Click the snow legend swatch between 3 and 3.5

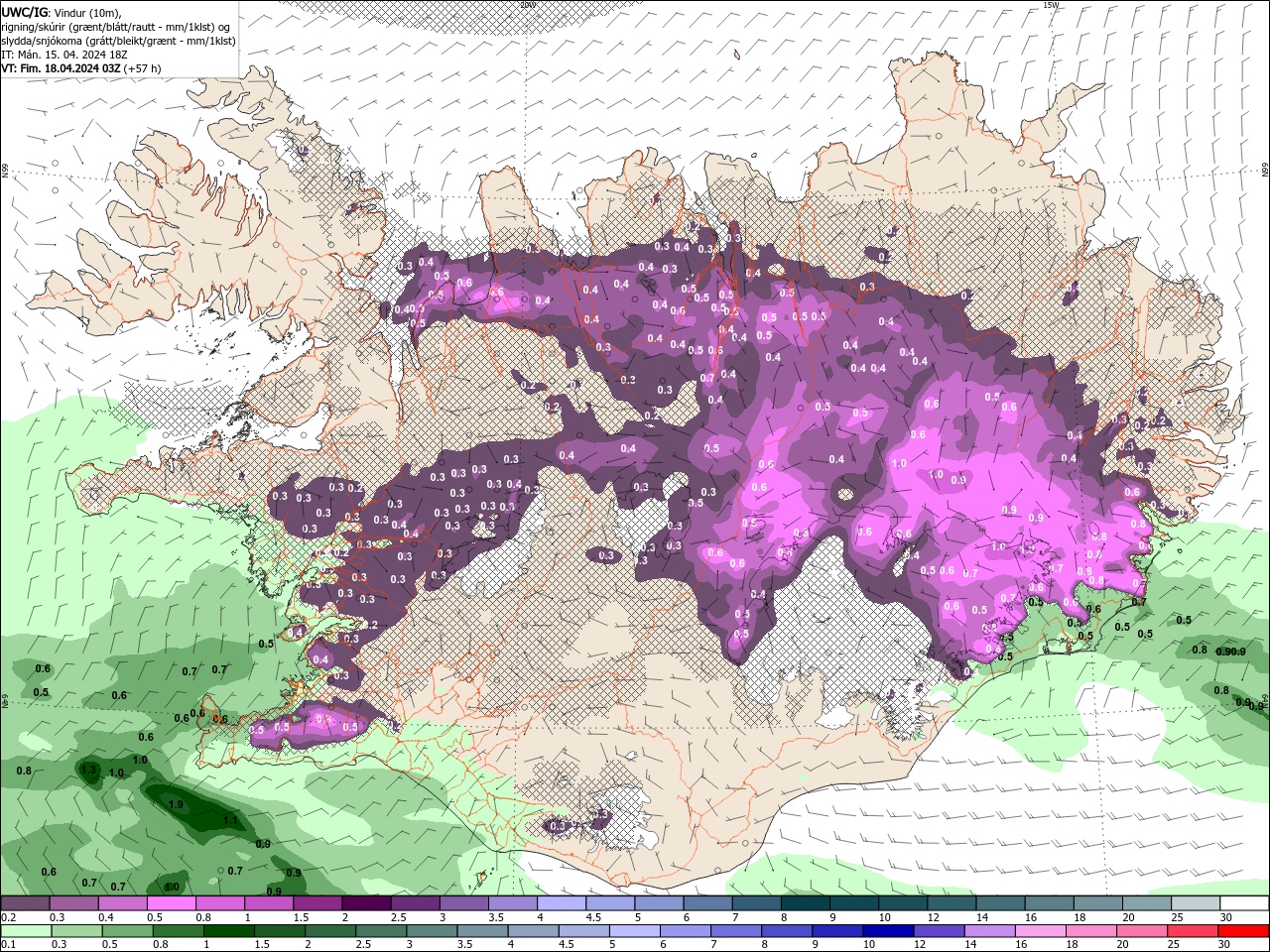(463, 903)
